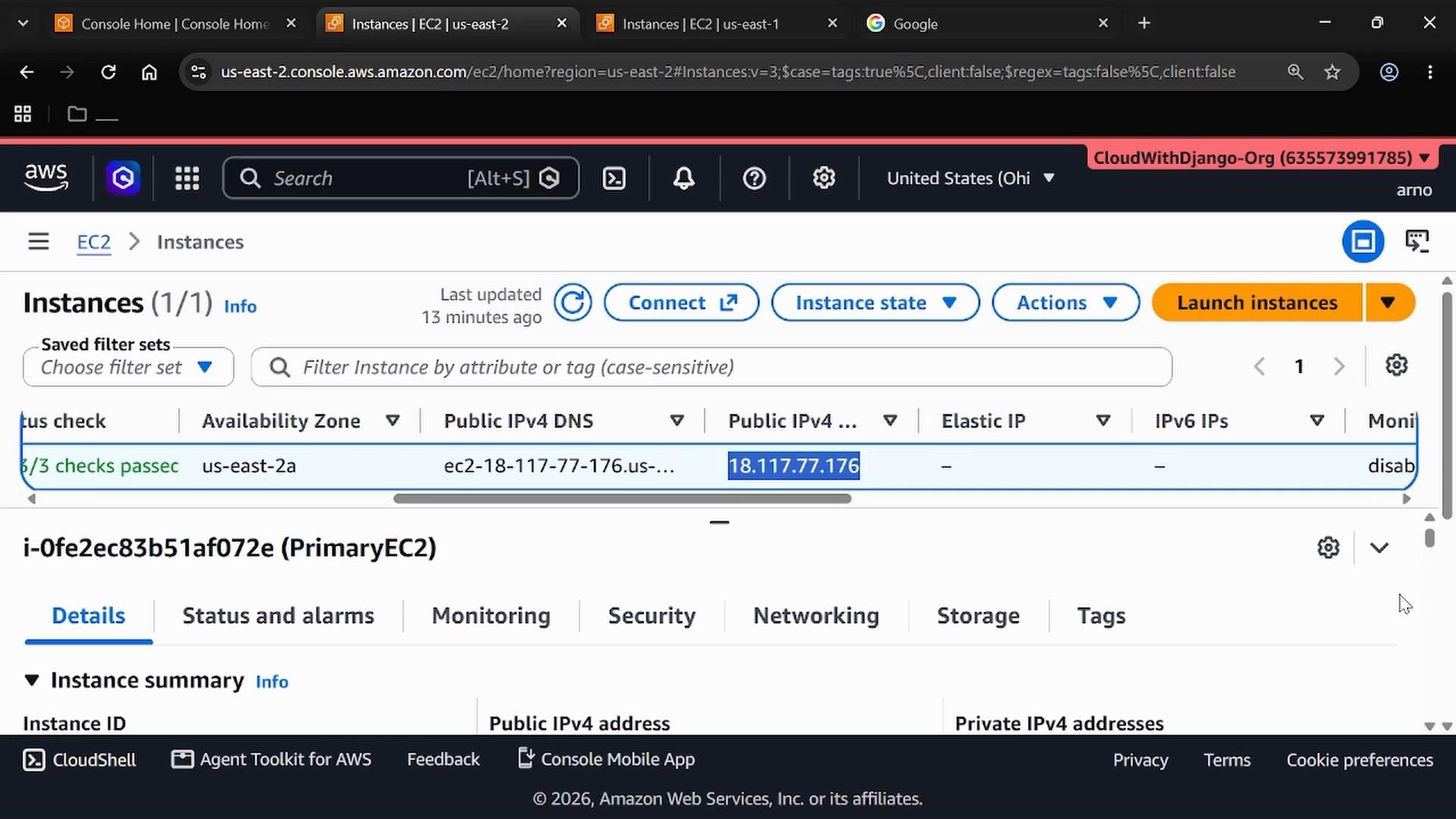Open the Tags tab
The image size is (1456, 819).
pos(1101,616)
